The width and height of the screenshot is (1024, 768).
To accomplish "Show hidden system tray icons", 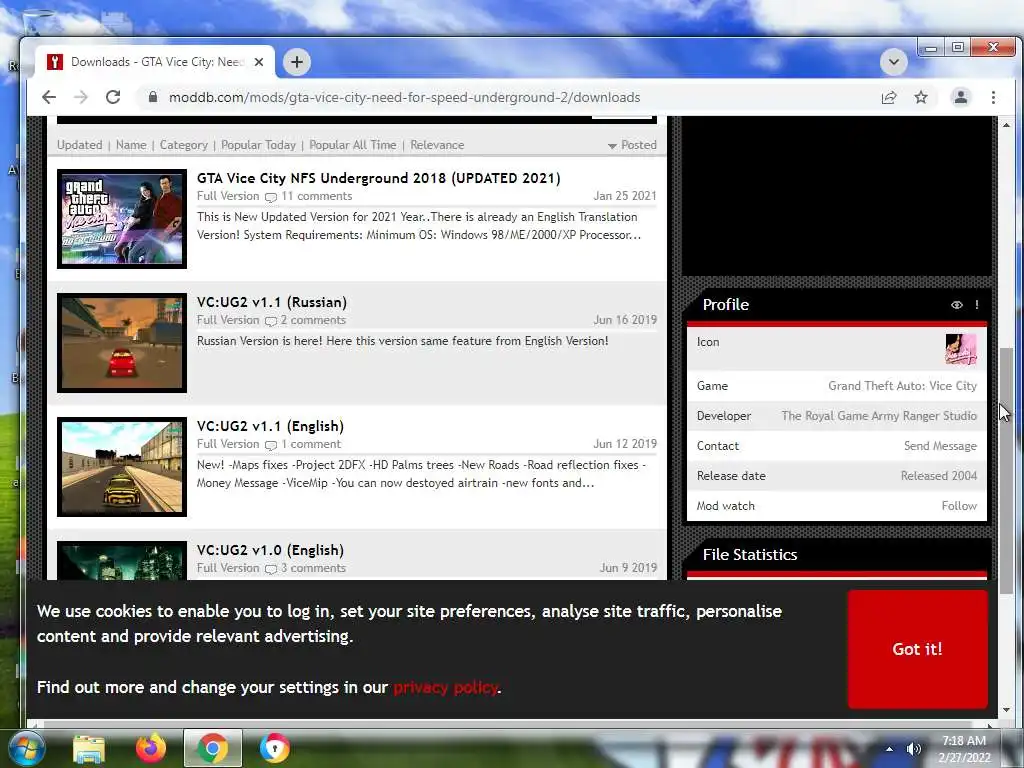I will [x=889, y=749].
